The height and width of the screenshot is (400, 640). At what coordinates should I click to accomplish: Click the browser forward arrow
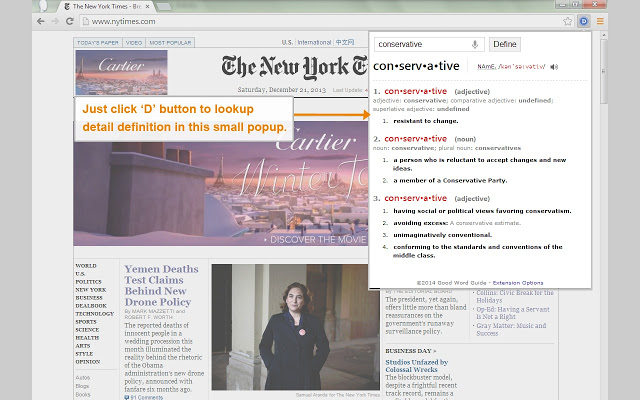55,21
